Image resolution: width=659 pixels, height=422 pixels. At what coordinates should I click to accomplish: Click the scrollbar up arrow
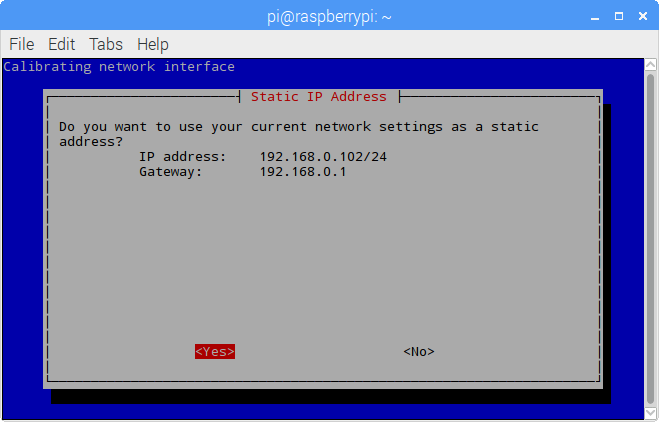651,65
